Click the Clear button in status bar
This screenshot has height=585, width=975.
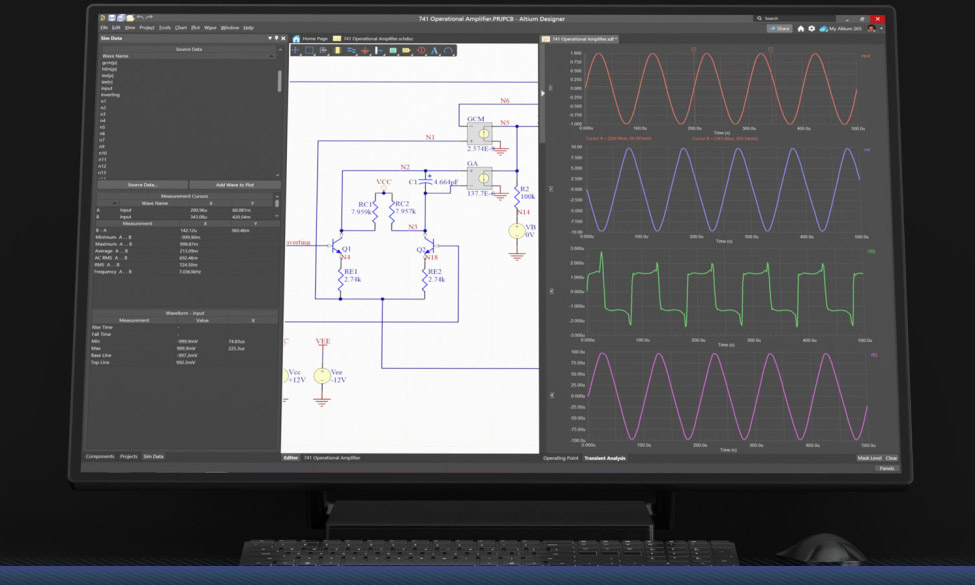pyautogui.click(x=891, y=458)
